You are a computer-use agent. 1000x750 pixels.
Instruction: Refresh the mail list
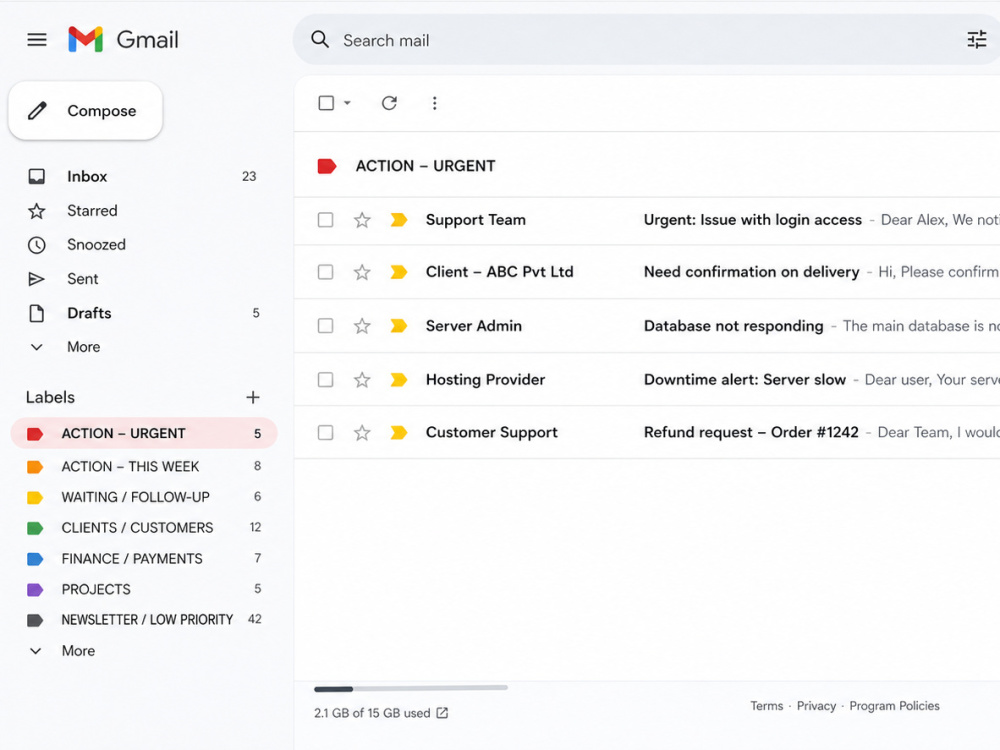click(x=389, y=103)
